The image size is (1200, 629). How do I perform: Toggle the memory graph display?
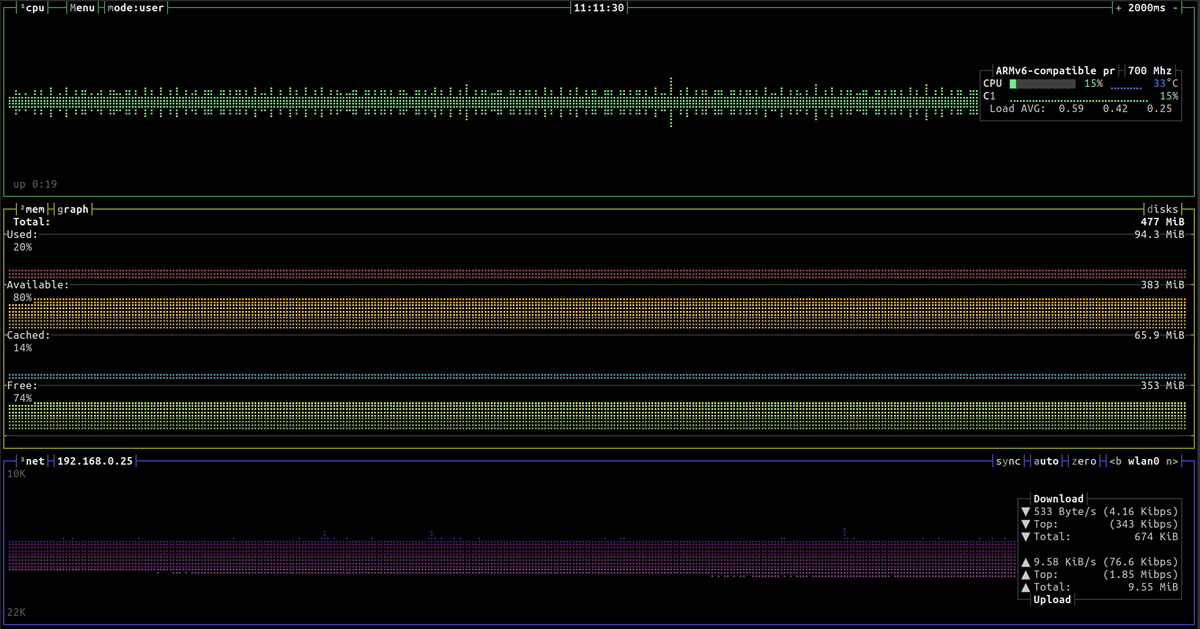click(73, 209)
